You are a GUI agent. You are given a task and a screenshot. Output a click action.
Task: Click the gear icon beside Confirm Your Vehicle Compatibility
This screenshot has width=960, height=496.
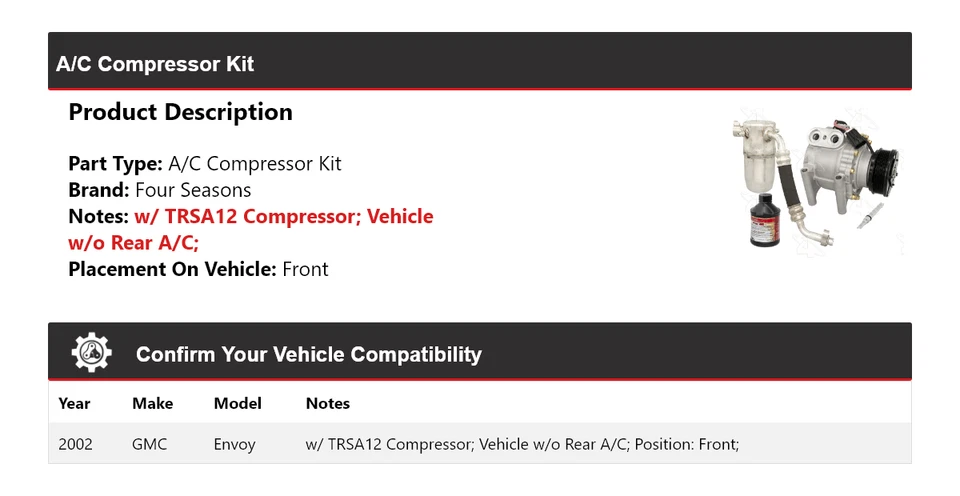coord(91,353)
